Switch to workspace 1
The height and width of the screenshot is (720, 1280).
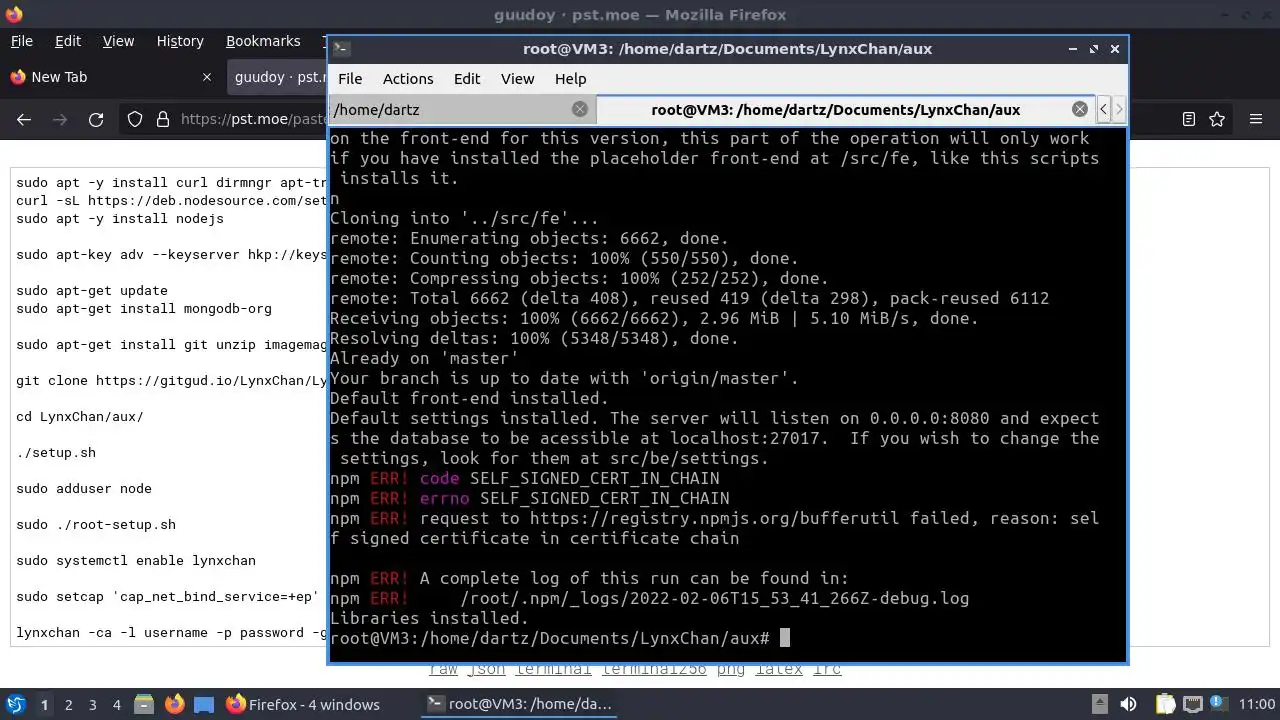(x=44, y=705)
